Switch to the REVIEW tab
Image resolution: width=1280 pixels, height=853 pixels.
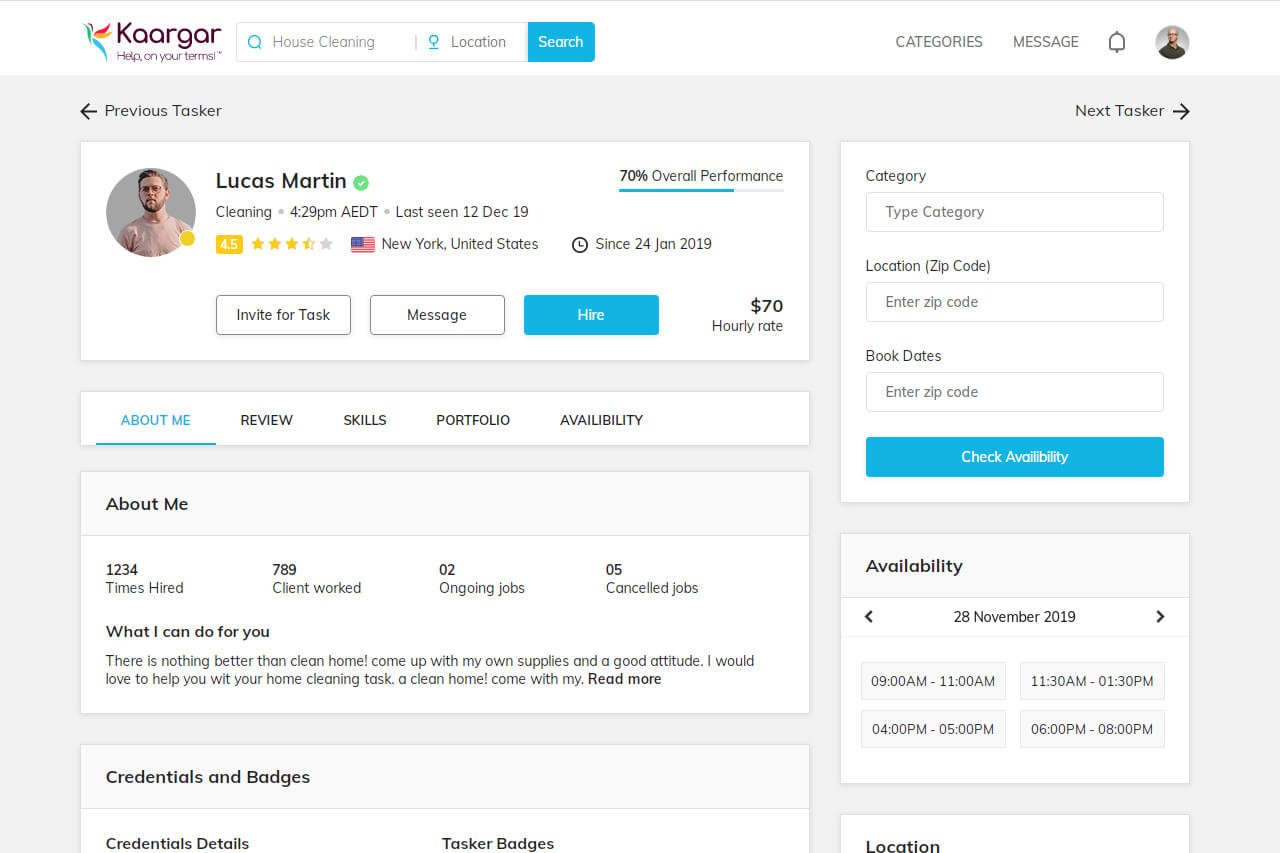point(266,420)
